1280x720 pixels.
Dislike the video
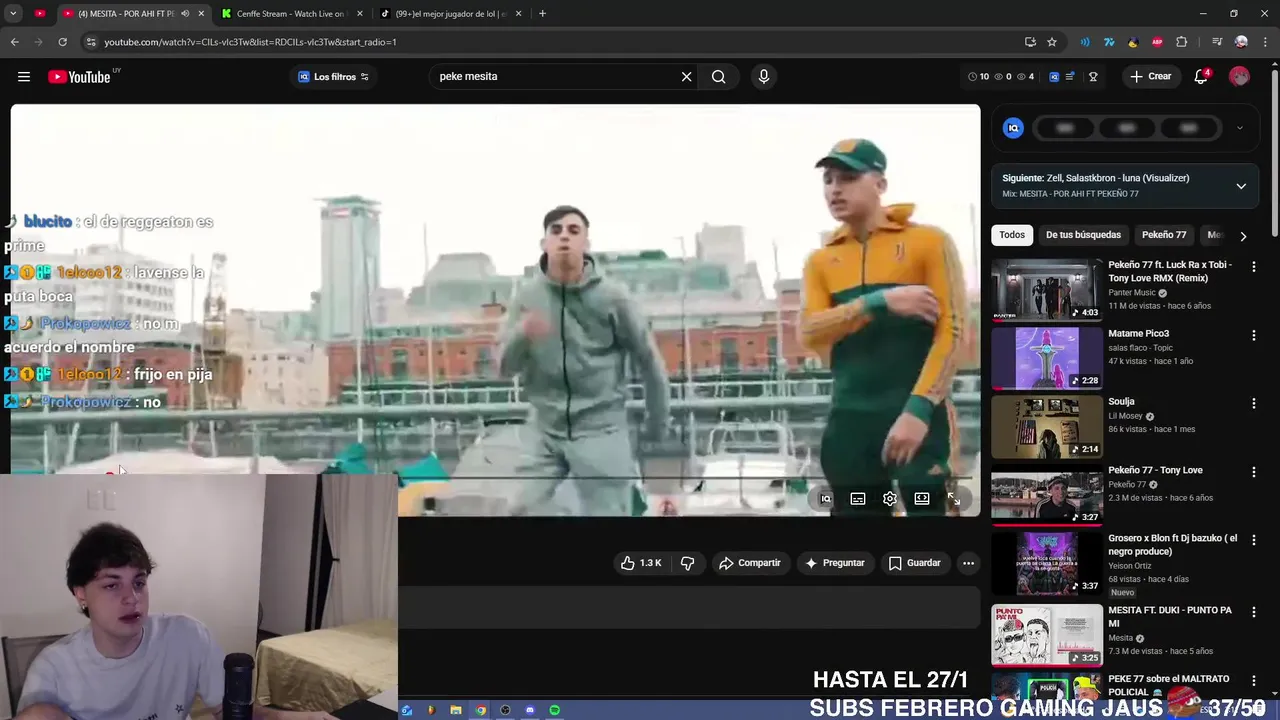tap(687, 563)
